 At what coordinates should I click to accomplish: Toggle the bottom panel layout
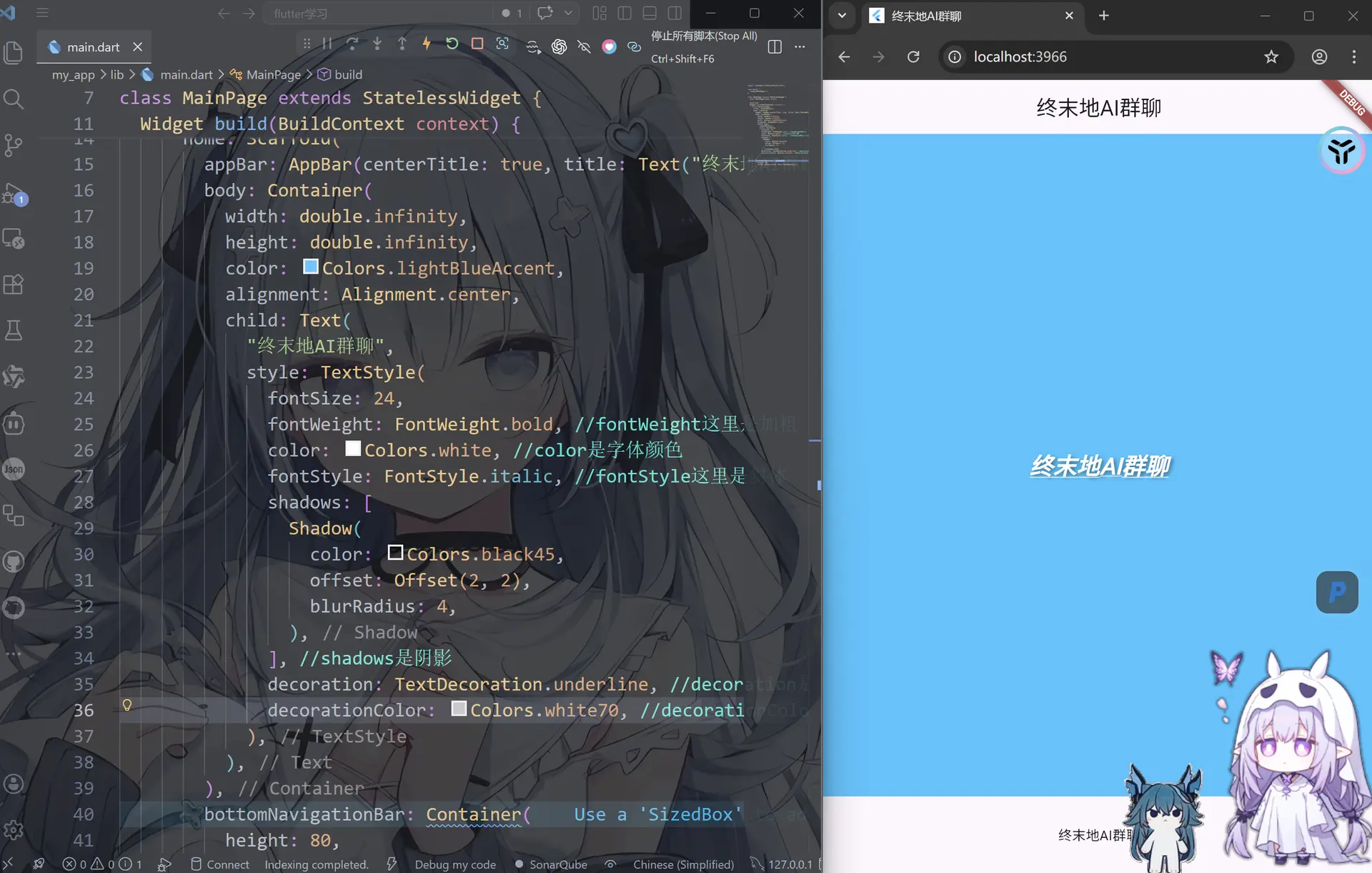point(650,13)
